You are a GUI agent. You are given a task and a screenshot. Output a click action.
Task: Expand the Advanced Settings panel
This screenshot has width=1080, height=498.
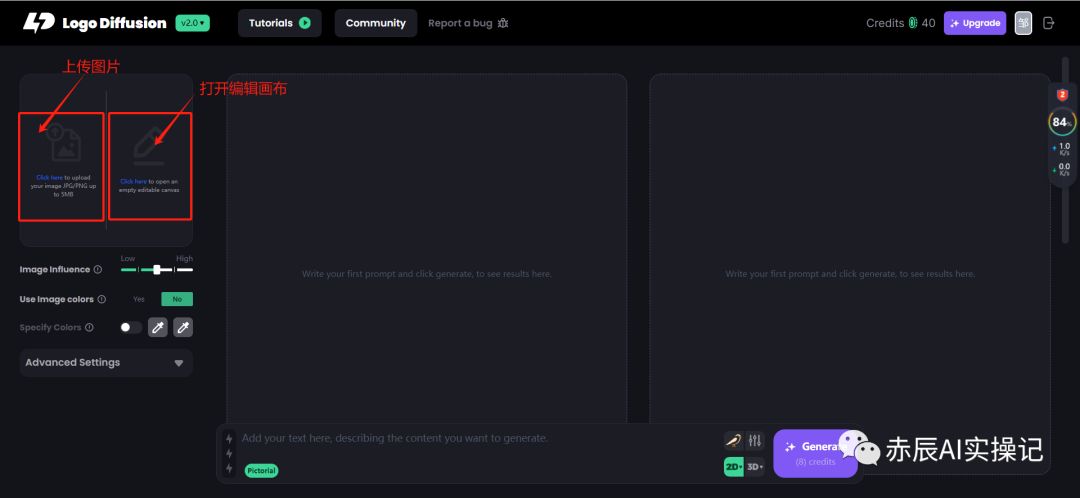tap(106, 362)
